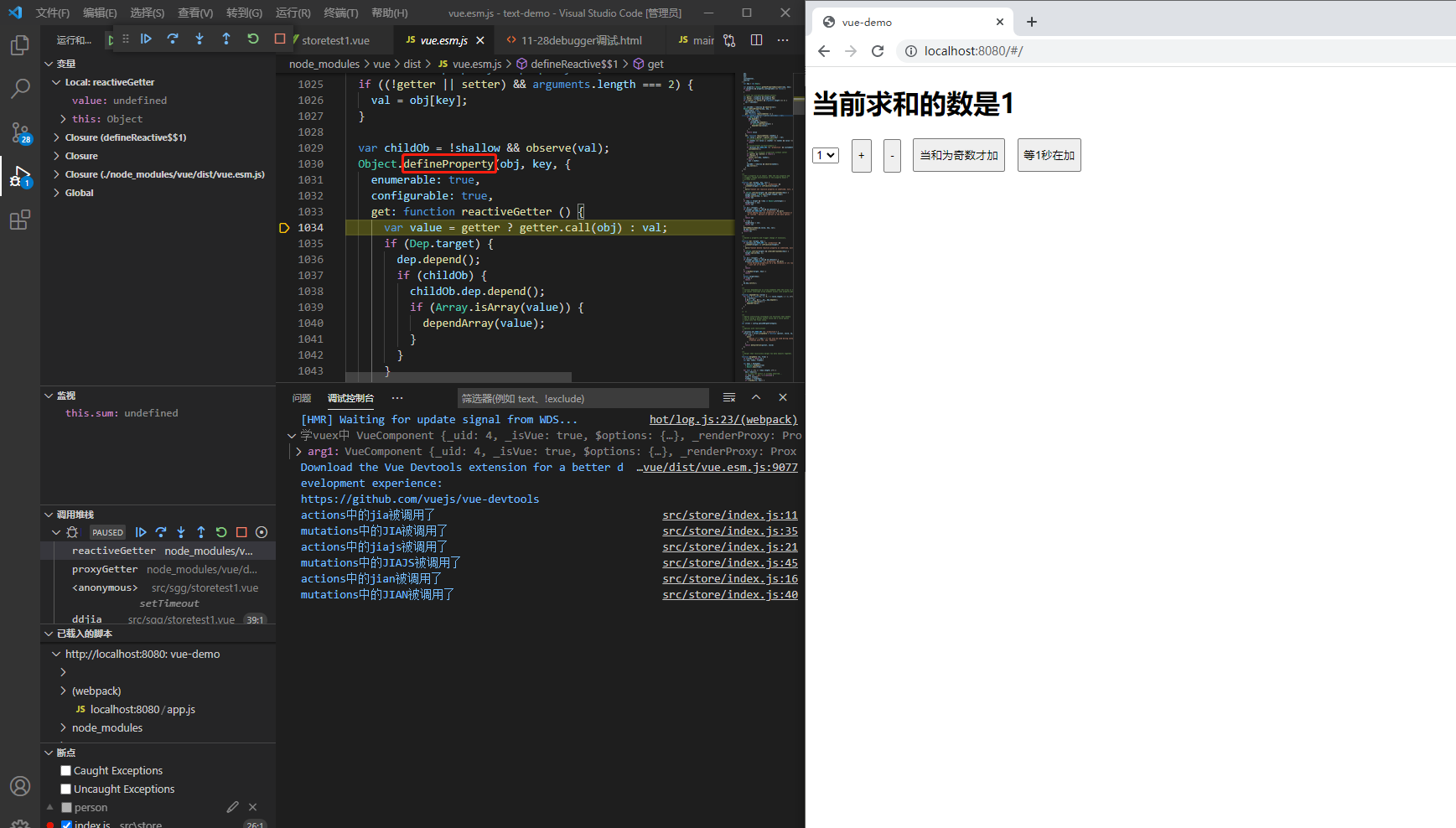Open Source Control view with 28 badge
1456x828 pixels.
tap(20, 132)
